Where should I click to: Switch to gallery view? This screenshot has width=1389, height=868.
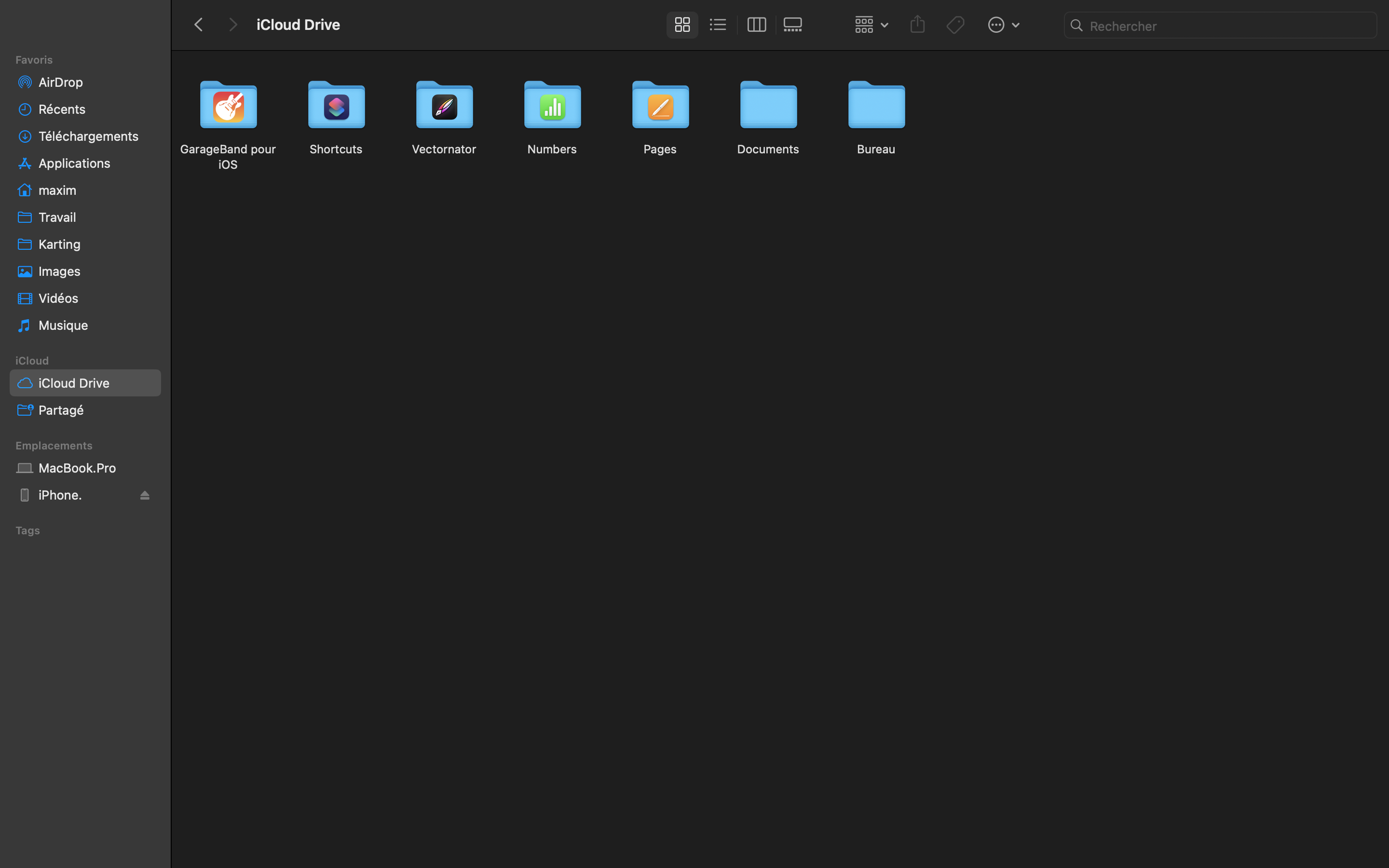point(793,25)
